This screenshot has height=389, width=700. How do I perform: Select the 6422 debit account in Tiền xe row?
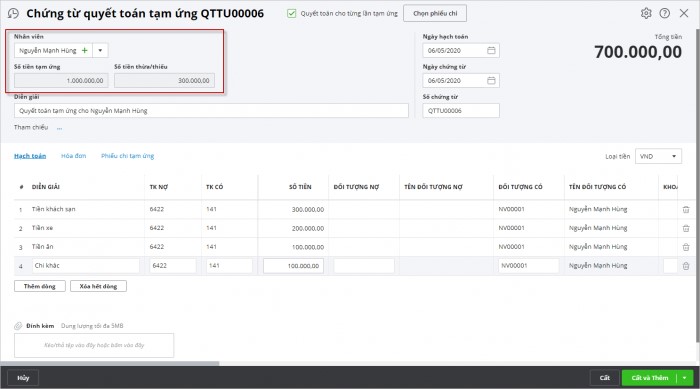157,228
